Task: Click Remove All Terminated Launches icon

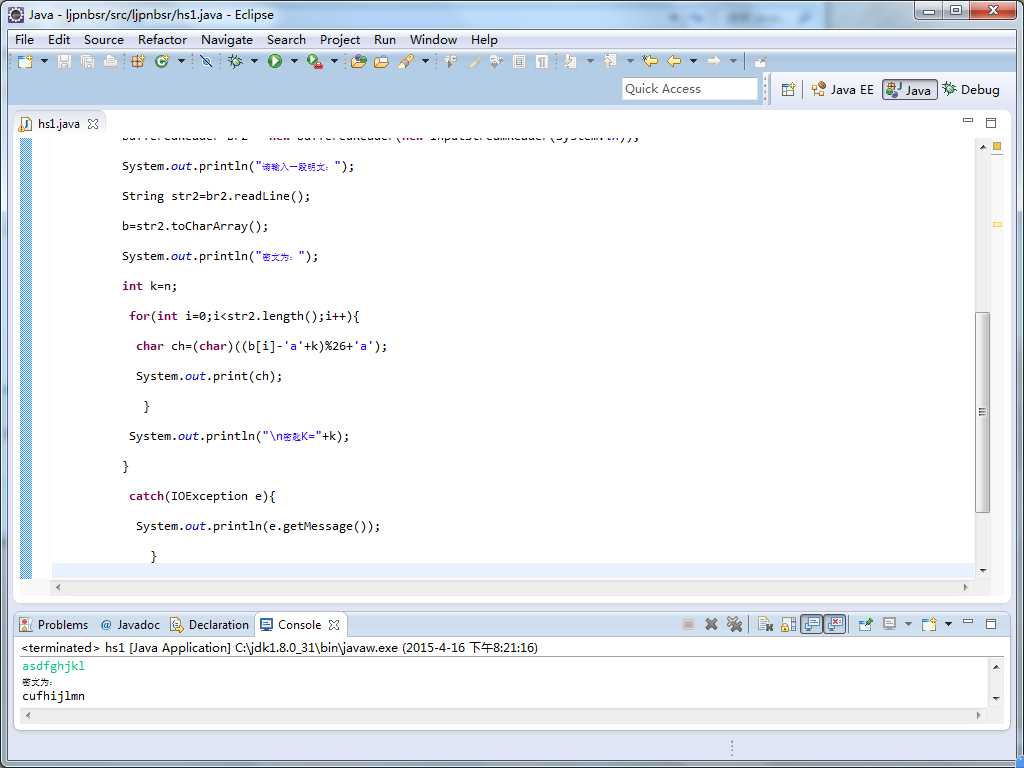Action: coord(735,624)
